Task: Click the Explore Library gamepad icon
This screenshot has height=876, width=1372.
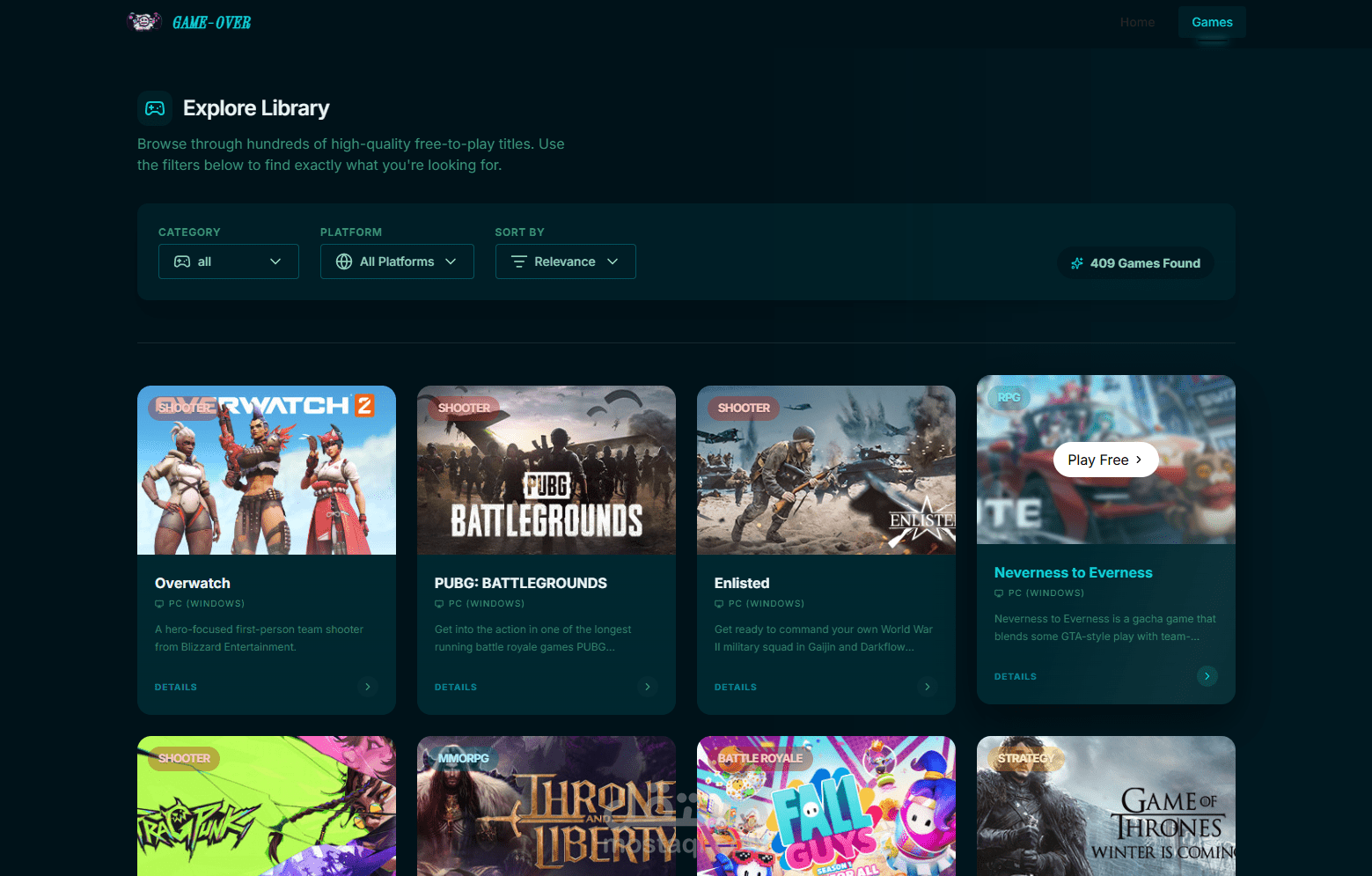Action: pyautogui.click(x=155, y=108)
